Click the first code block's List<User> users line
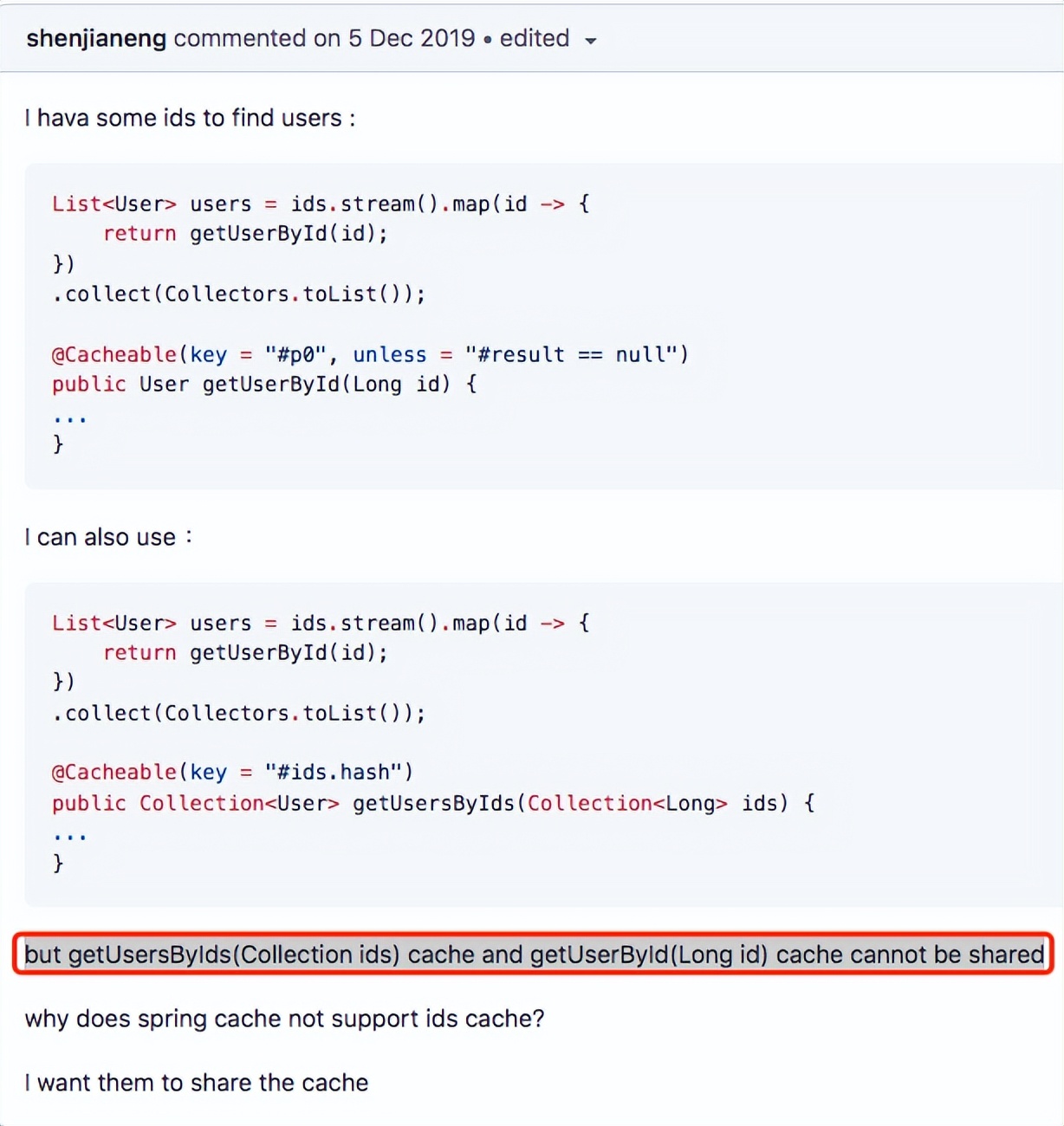The image size is (1064, 1126). pyautogui.click(x=321, y=204)
